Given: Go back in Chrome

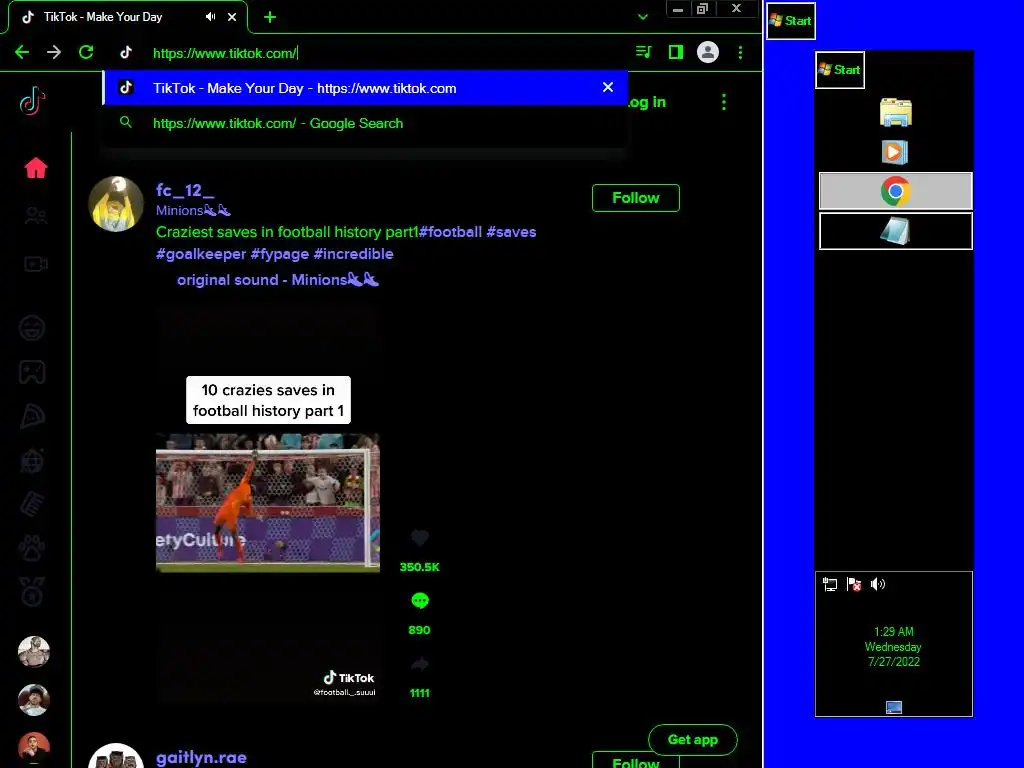Looking at the screenshot, I should (22, 52).
